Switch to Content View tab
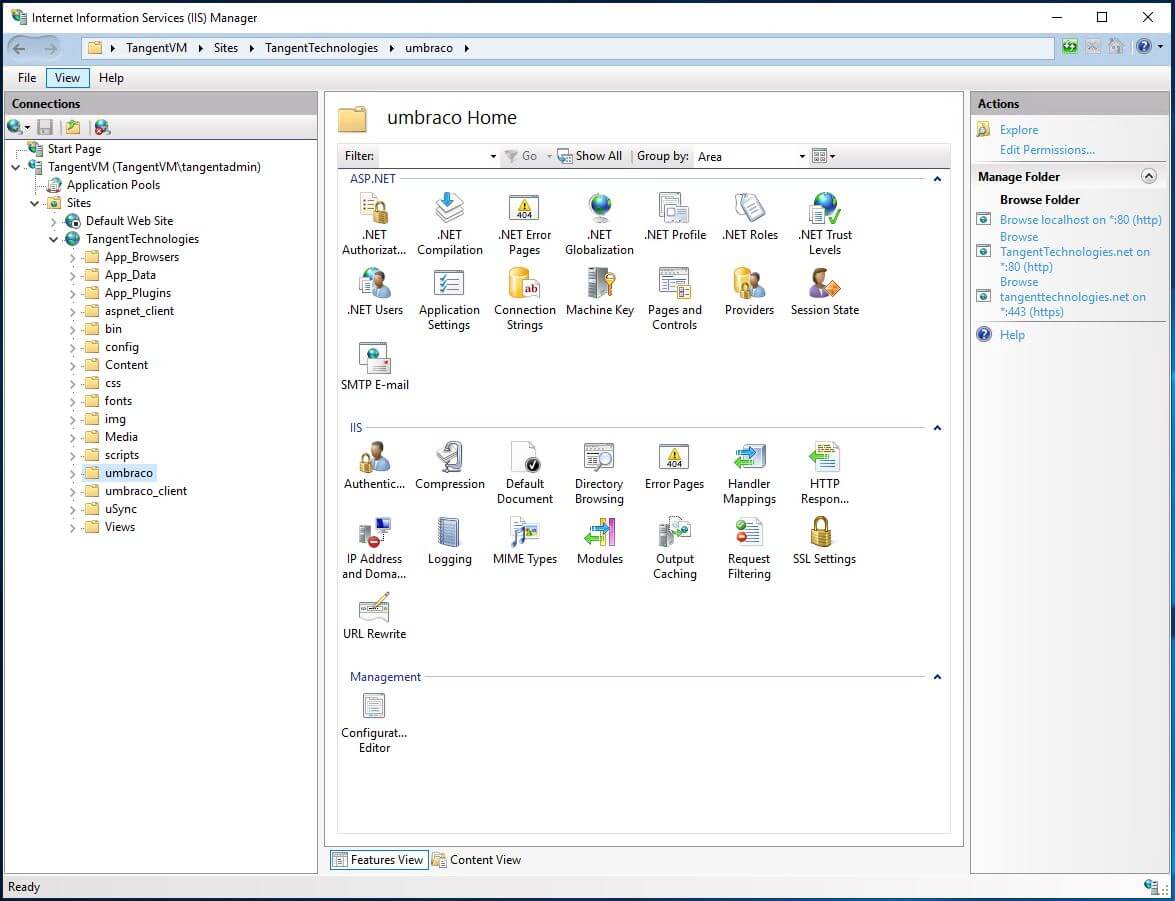Image resolution: width=1175 pixels, height=901 pixels. (x=476, y=860)
